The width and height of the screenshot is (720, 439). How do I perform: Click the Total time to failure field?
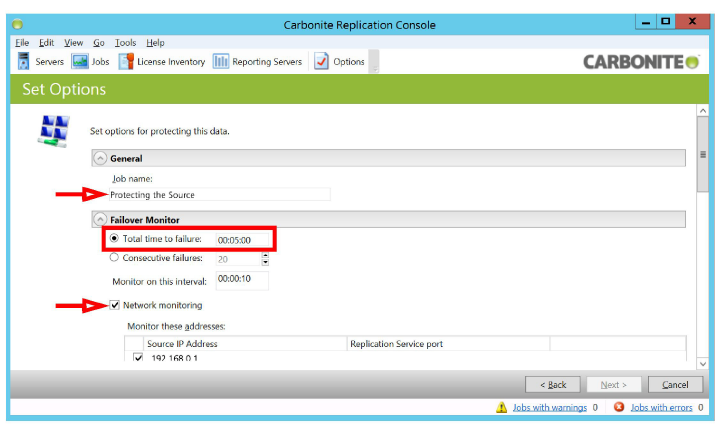(x=242, y=240)
